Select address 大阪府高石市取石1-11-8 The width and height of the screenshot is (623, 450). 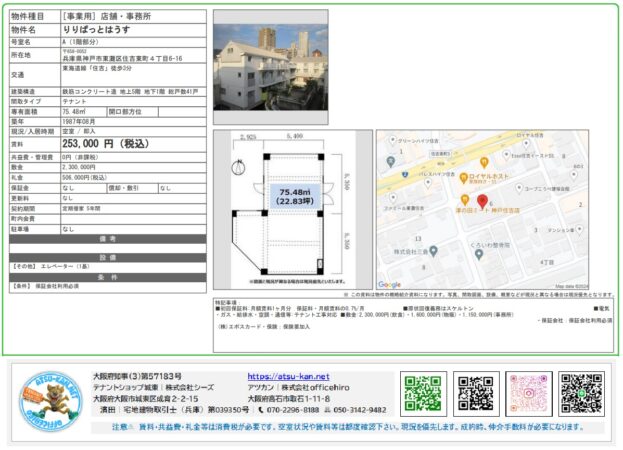coord(289,399)
